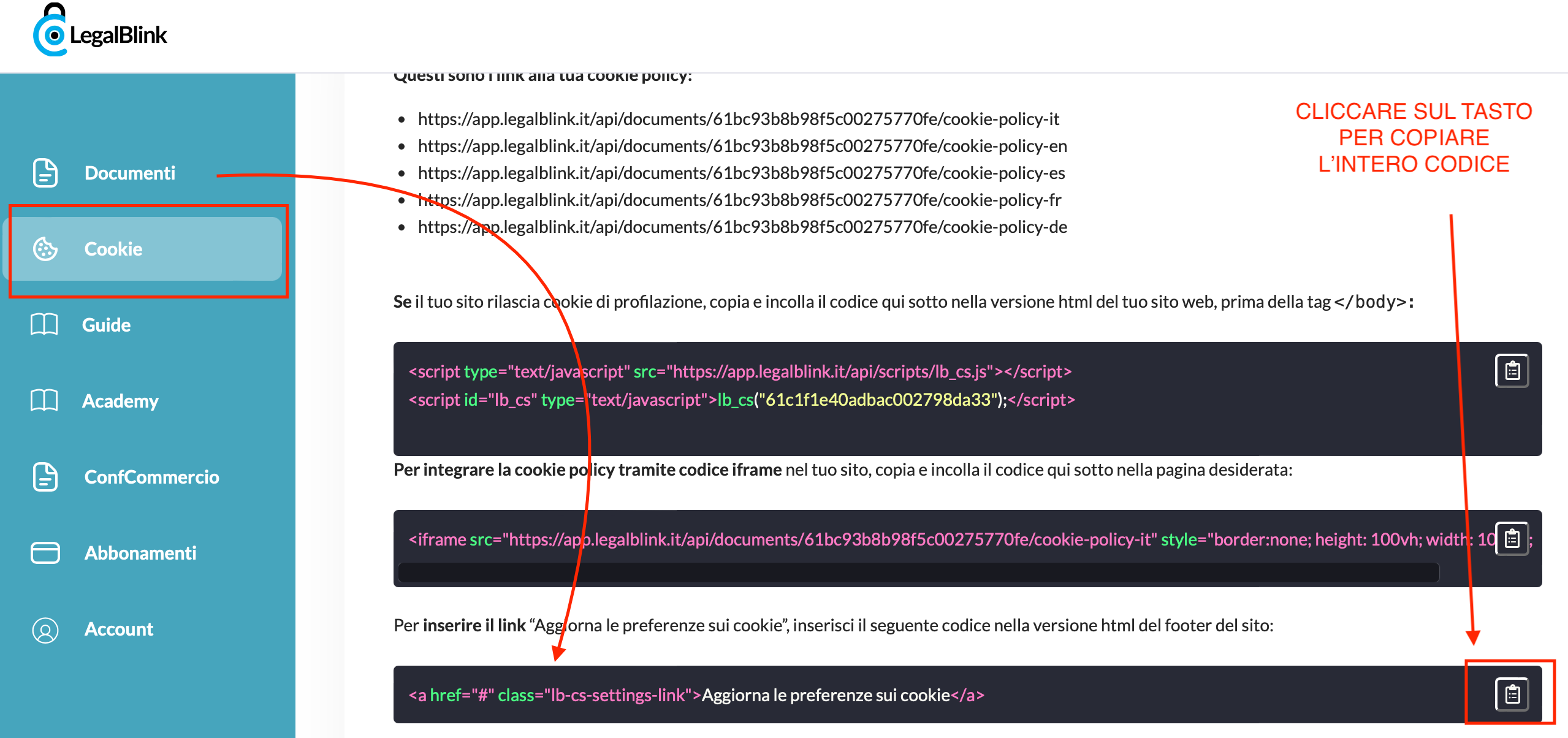Click the LegalBlink logo

click(x=100, y=31)
